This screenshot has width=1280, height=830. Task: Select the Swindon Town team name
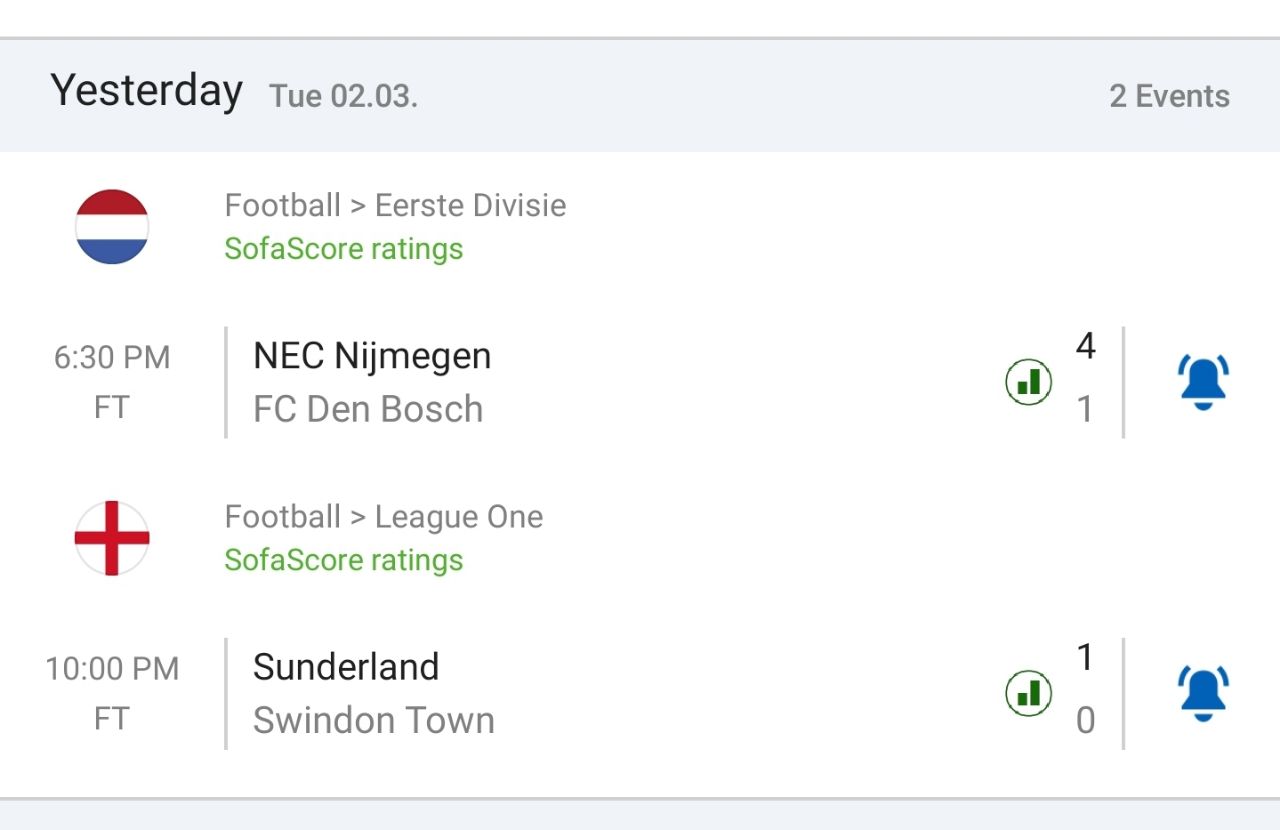(374, 720)
